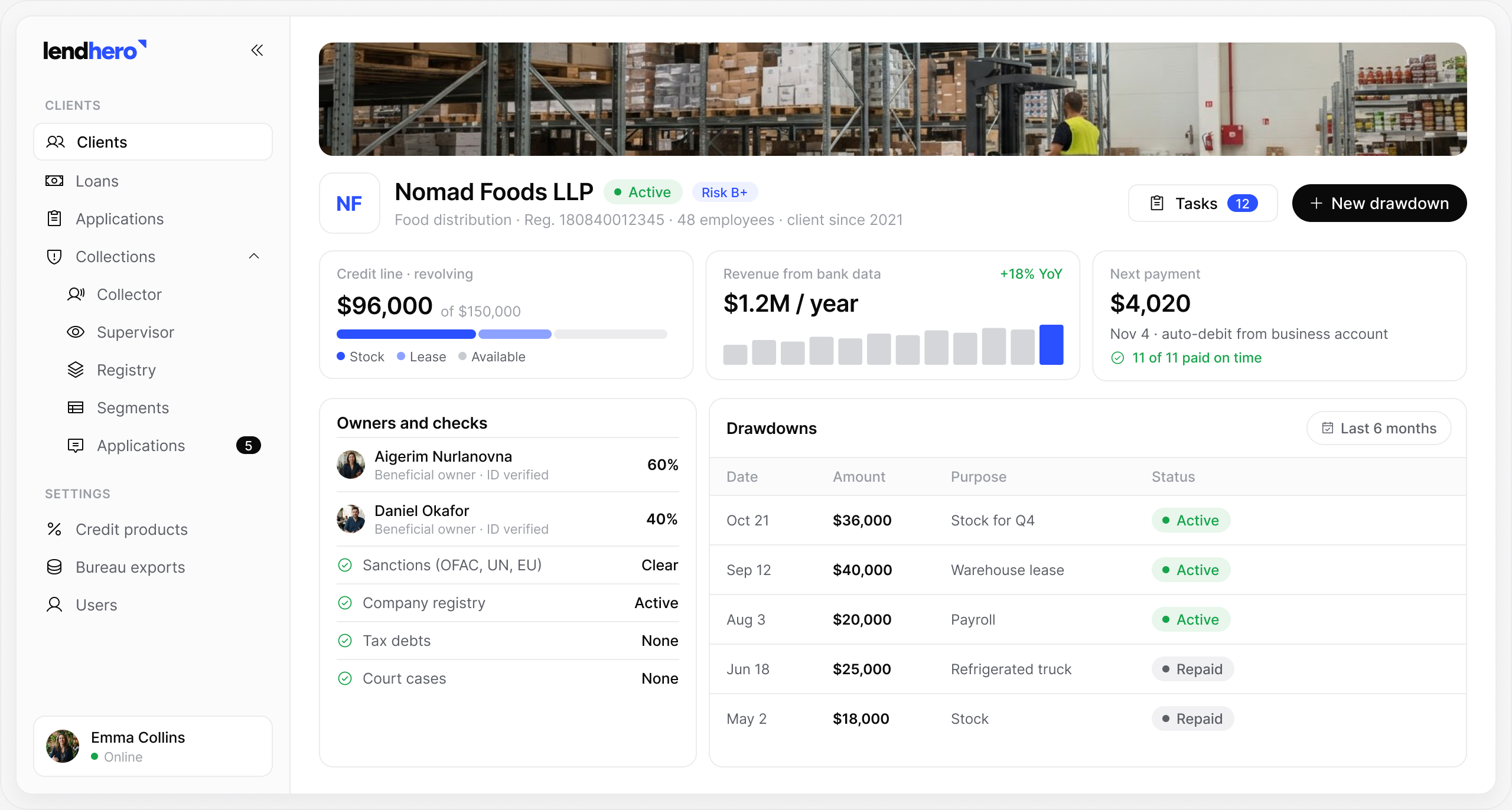
Task: Click the Active status badge beside company name
Action: (x=643, y=192)
